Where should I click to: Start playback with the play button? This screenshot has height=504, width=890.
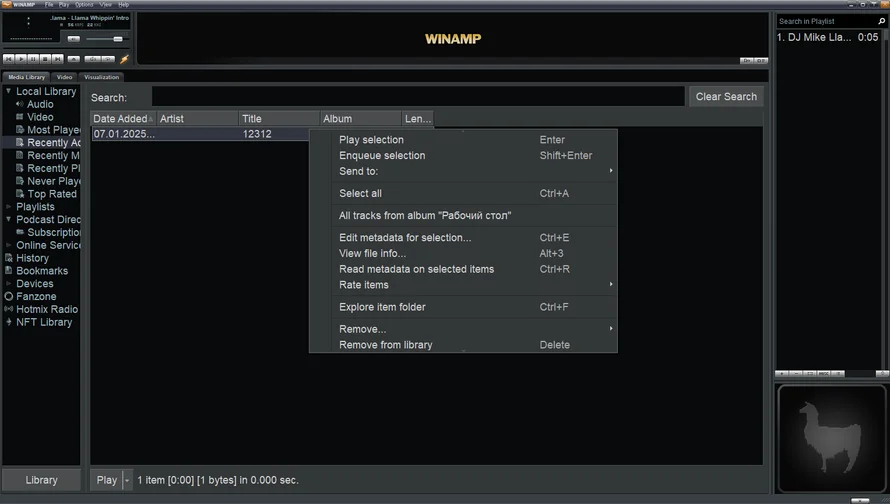(x=21, y=59)
